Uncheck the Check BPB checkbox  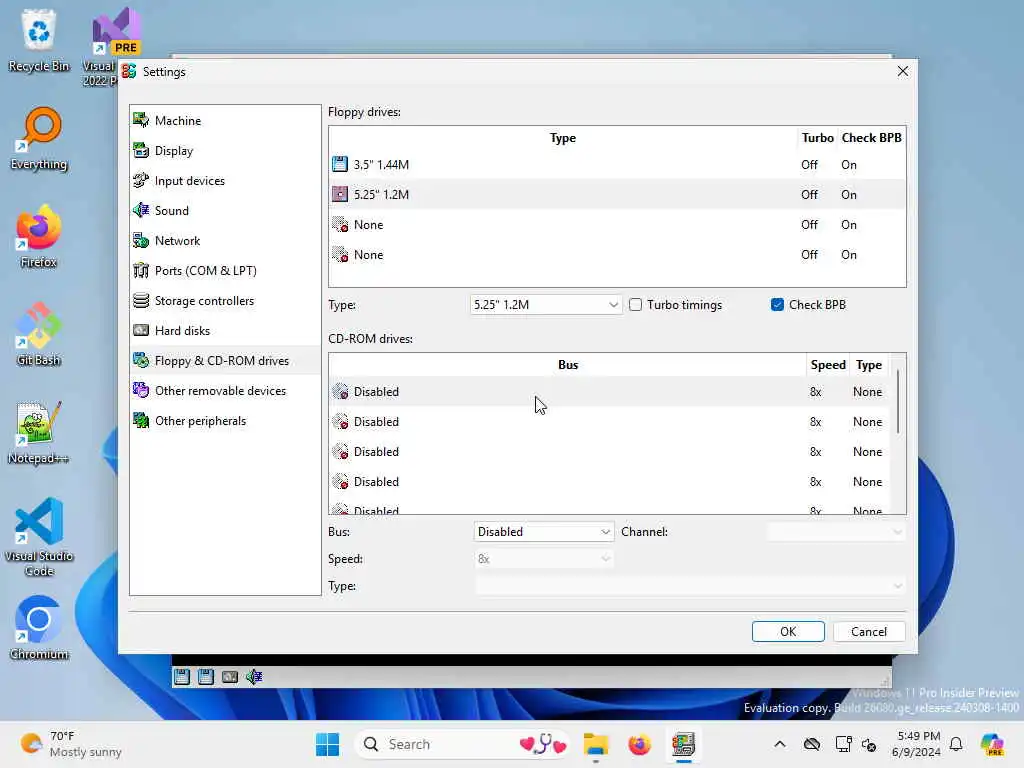(x=777, y=304)
